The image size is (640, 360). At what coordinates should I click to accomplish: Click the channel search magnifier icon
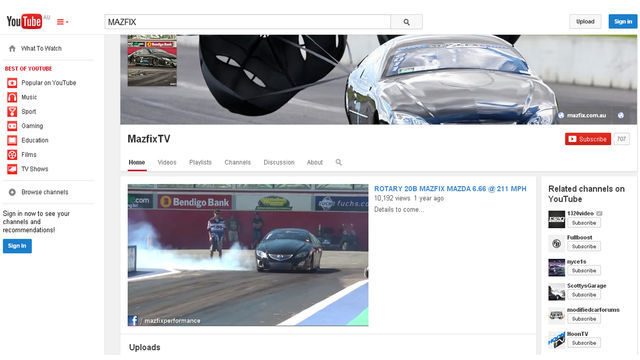pos(339,162)
